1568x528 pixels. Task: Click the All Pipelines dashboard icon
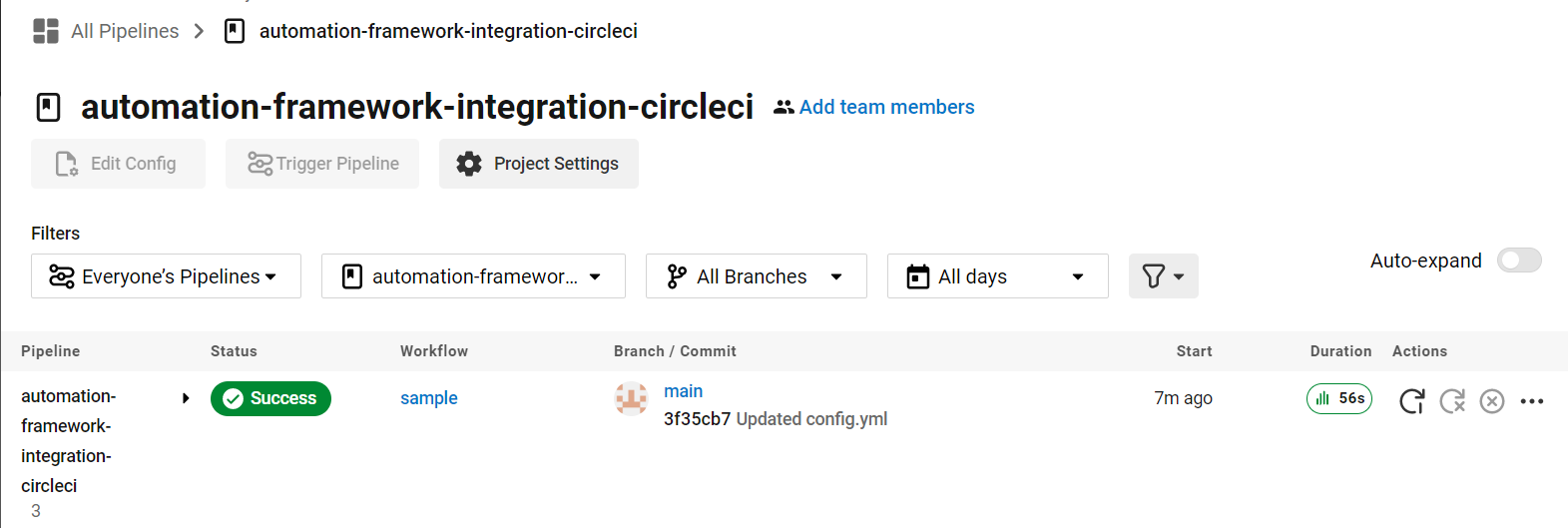pos(46,31)
